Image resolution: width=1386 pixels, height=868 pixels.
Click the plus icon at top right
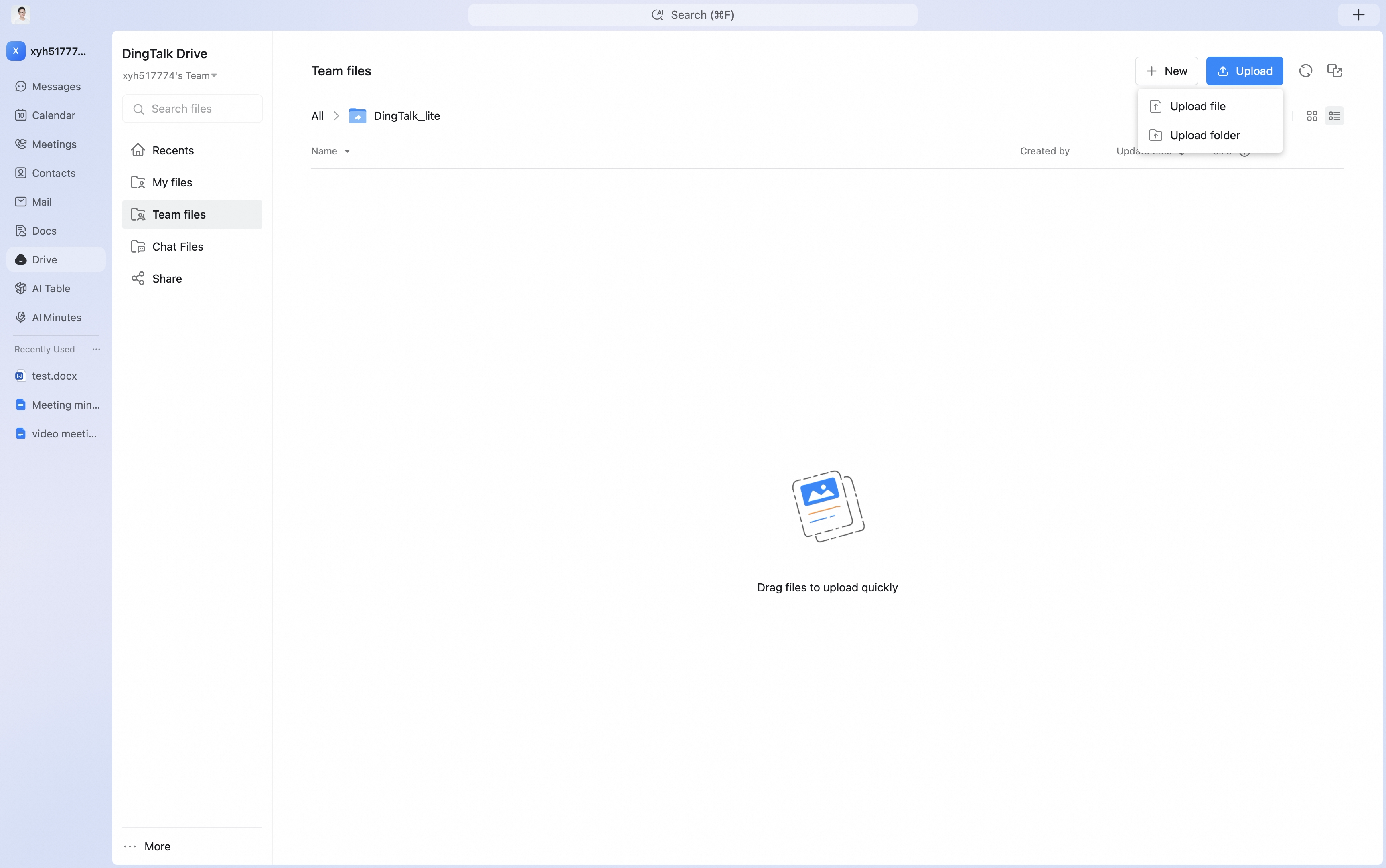1358,15
